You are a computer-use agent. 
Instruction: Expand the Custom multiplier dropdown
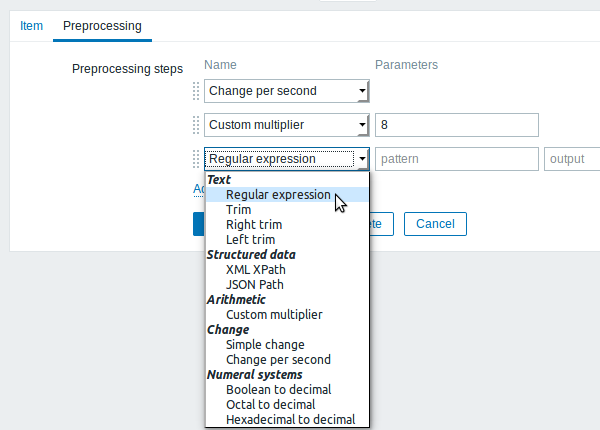pyautogui.click(x=286, y=125)
